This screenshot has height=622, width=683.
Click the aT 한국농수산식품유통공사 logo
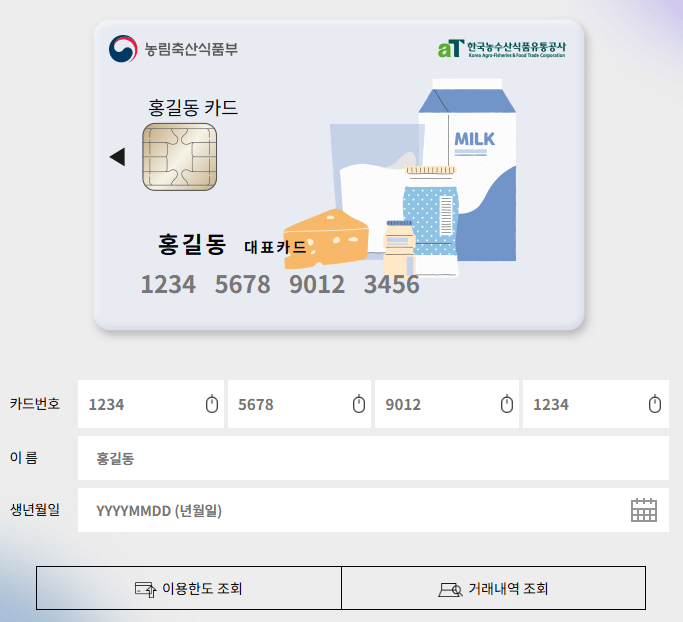tap(501, 48)
